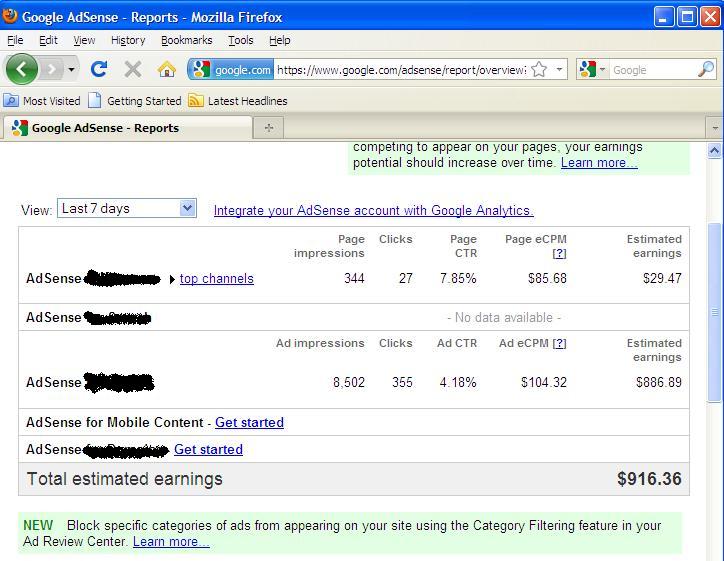
Task: Go to the Home page icon
Action: (166, 69)
